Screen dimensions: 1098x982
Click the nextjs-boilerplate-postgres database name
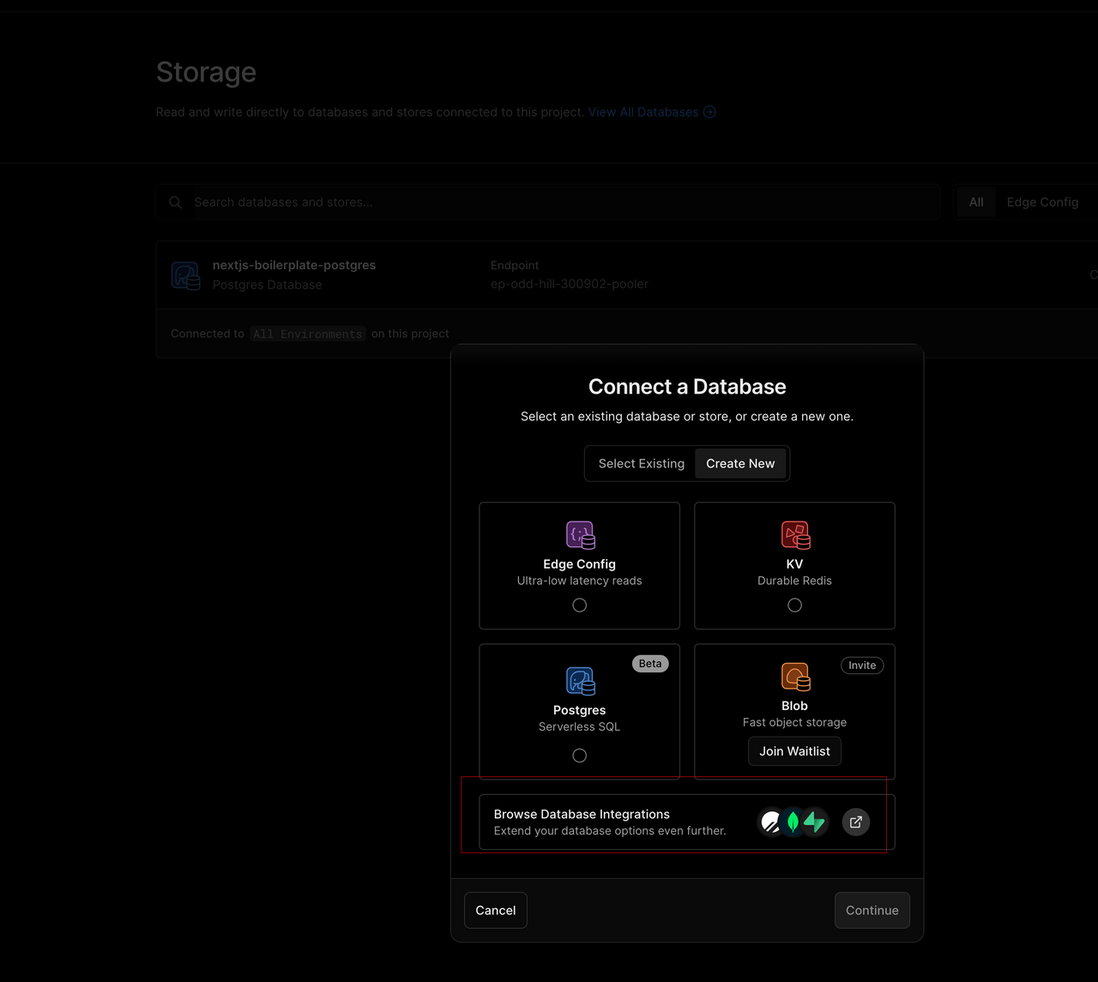(x=294, y=265)
